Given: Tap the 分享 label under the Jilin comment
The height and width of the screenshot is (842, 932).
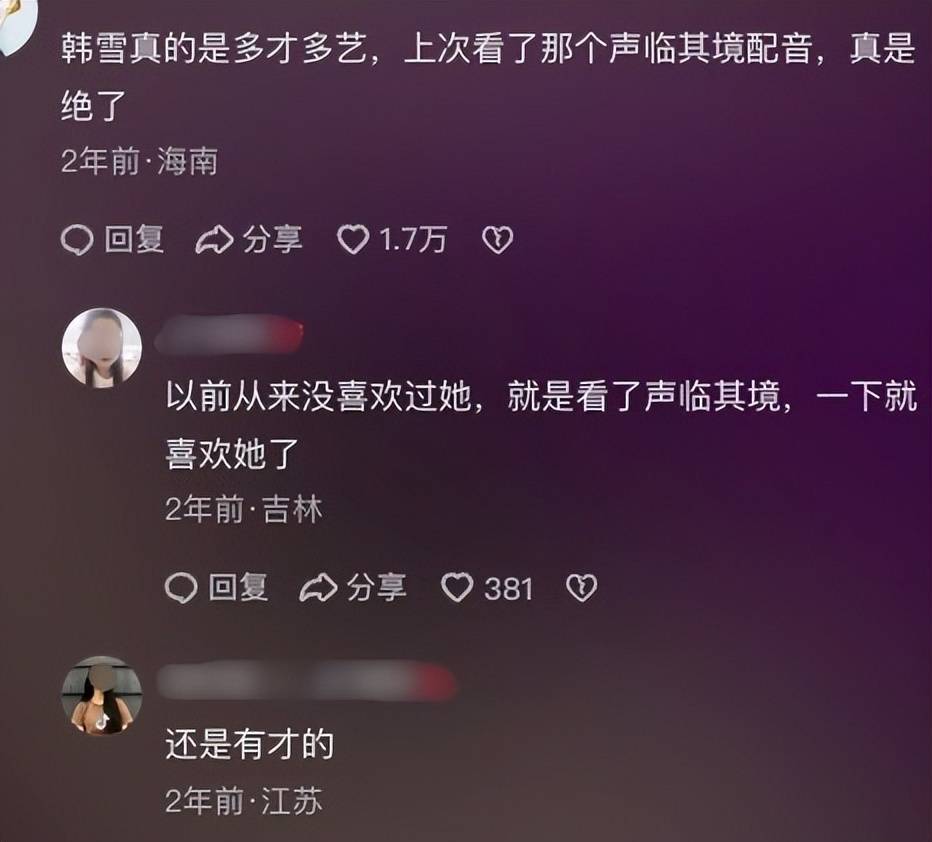Looking at the screenshot, I should coord(377,588).
